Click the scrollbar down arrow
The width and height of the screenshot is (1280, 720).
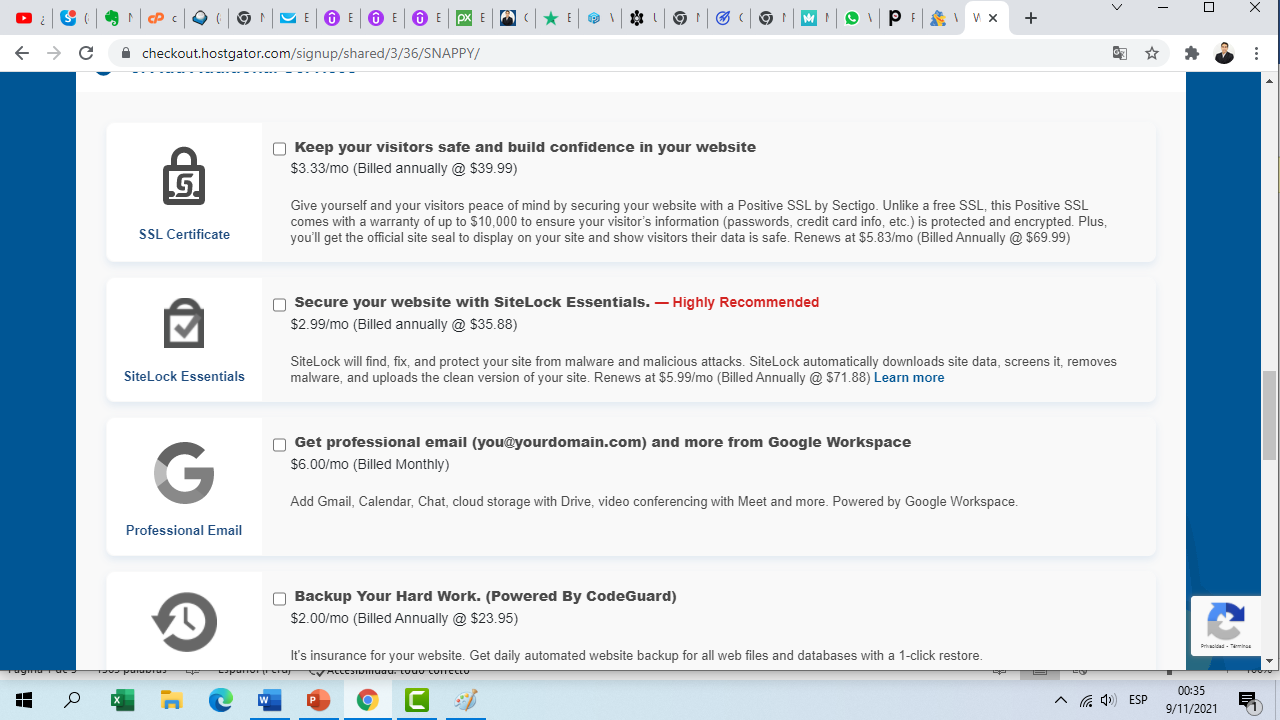1270,661
